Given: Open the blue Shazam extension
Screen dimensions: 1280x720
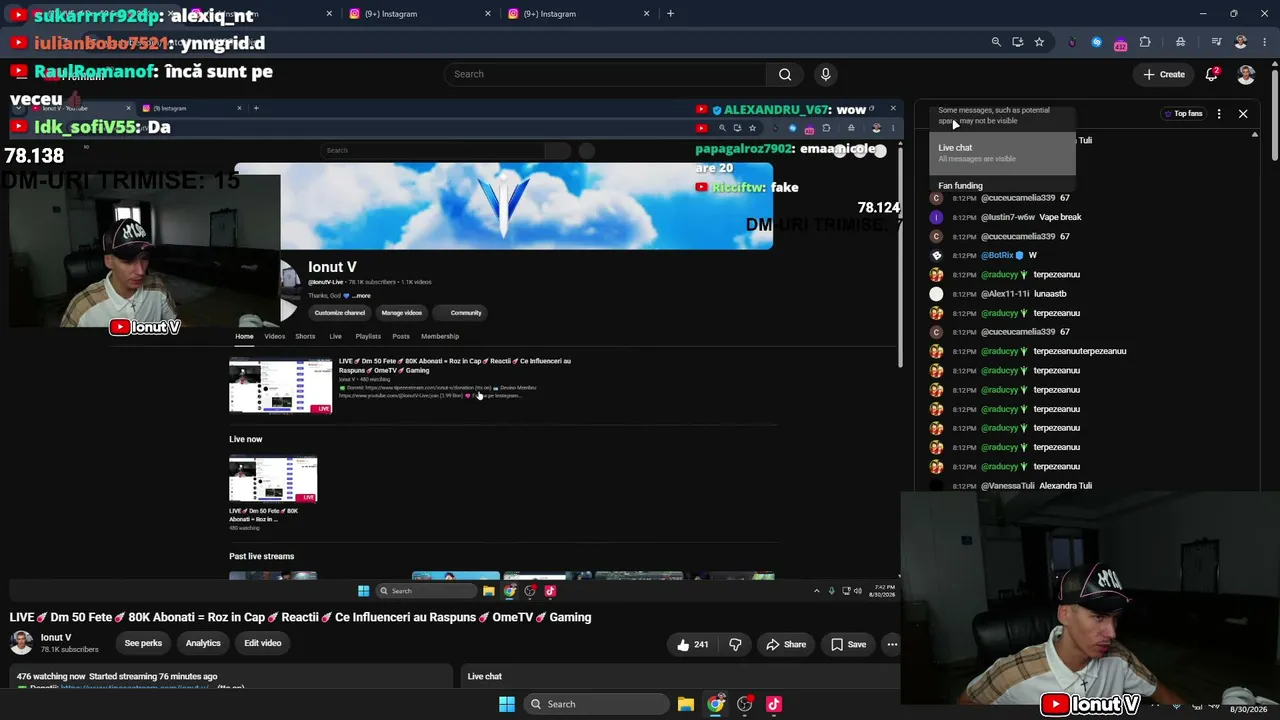Looking at the screenshot, I should click(1097, 42).
